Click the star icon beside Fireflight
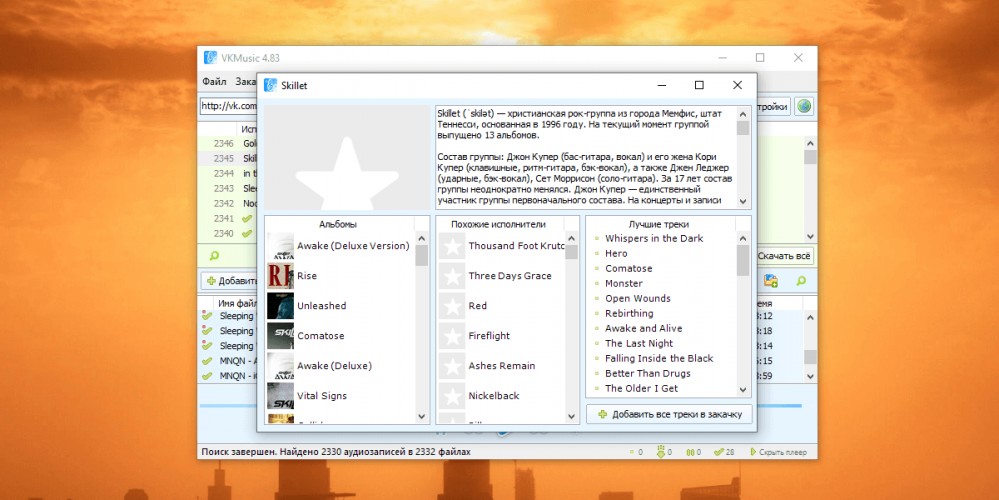 452,336
